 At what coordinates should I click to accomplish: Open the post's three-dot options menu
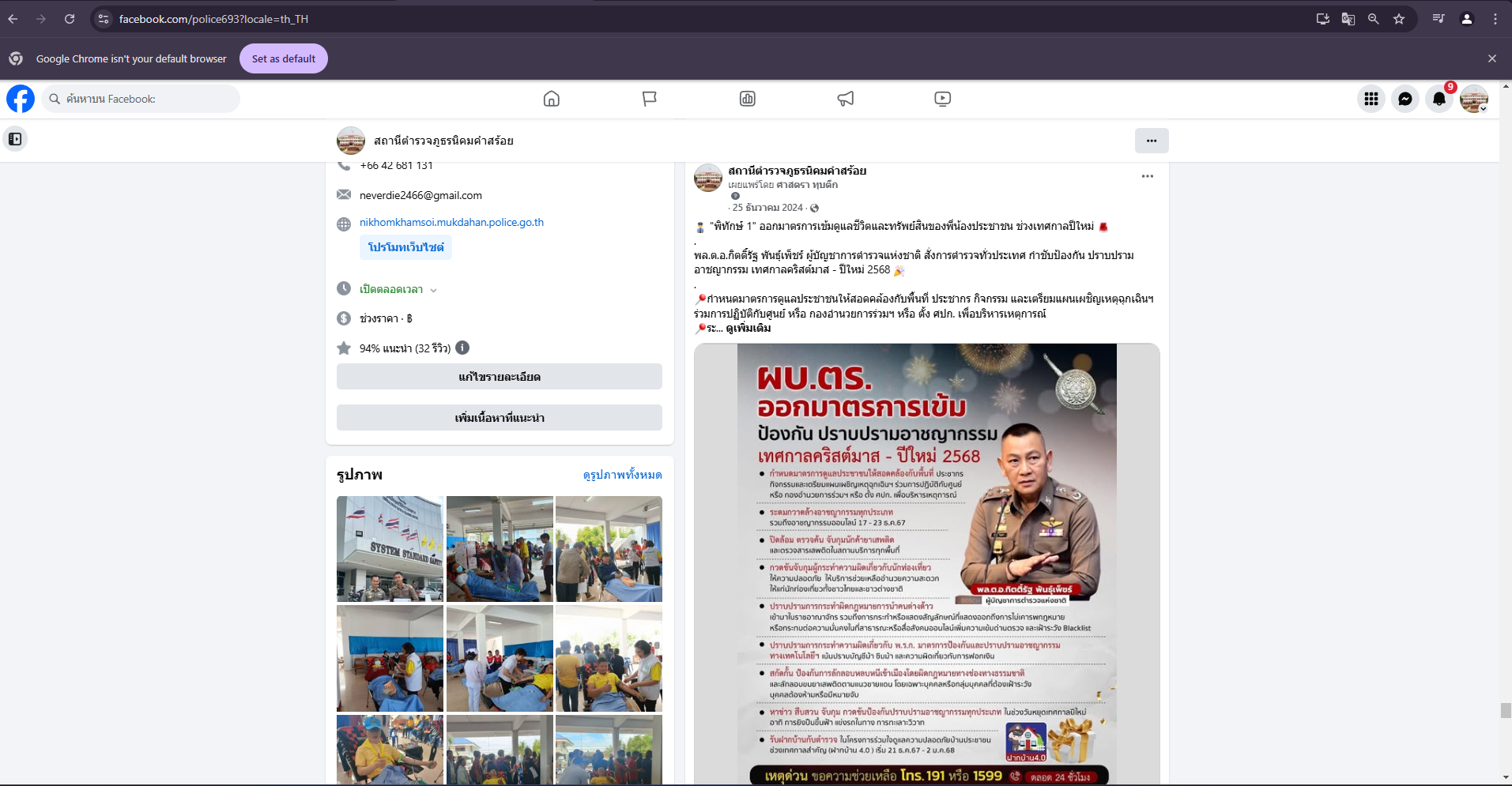point(1147,176)
